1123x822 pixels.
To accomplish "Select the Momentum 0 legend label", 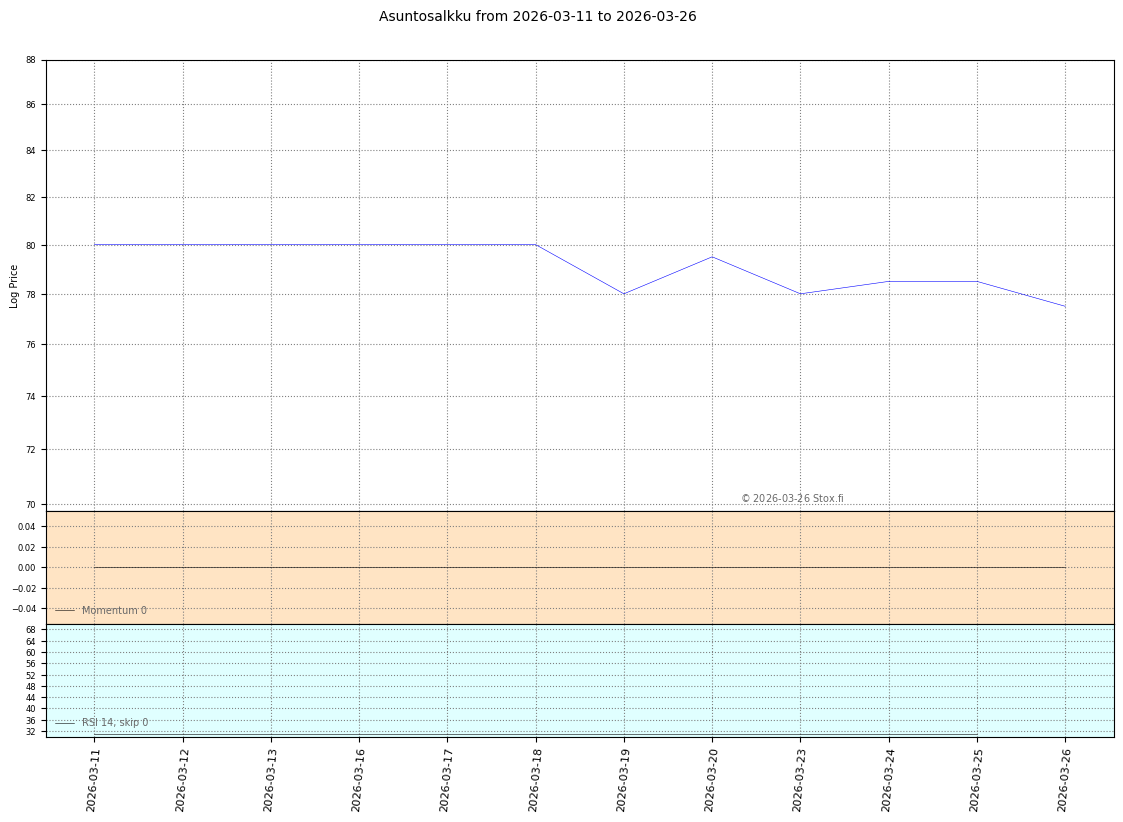I will pyautogui.click(x=114, y=611).
